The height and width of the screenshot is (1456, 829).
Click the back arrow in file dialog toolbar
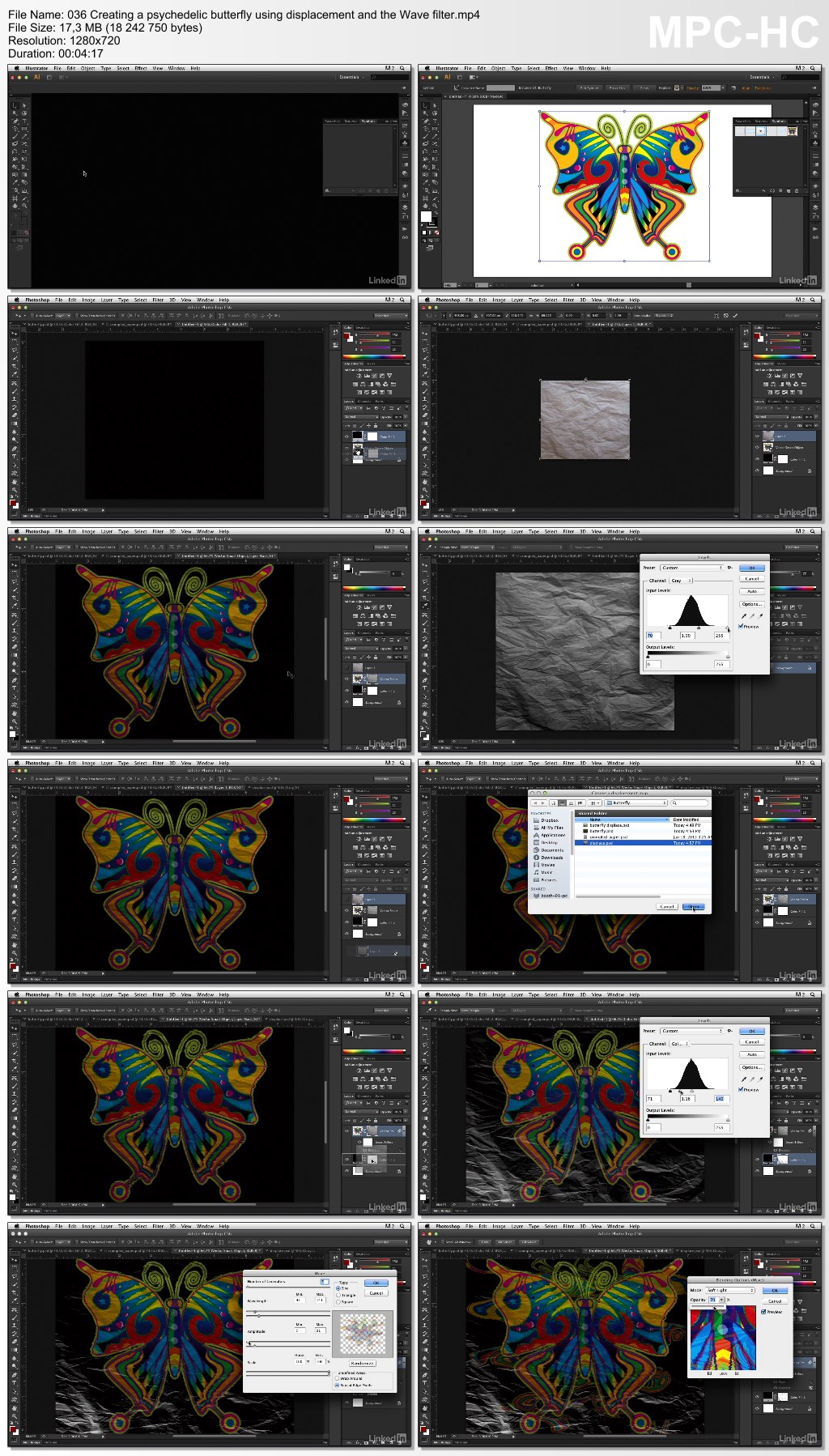coord(535,803)
